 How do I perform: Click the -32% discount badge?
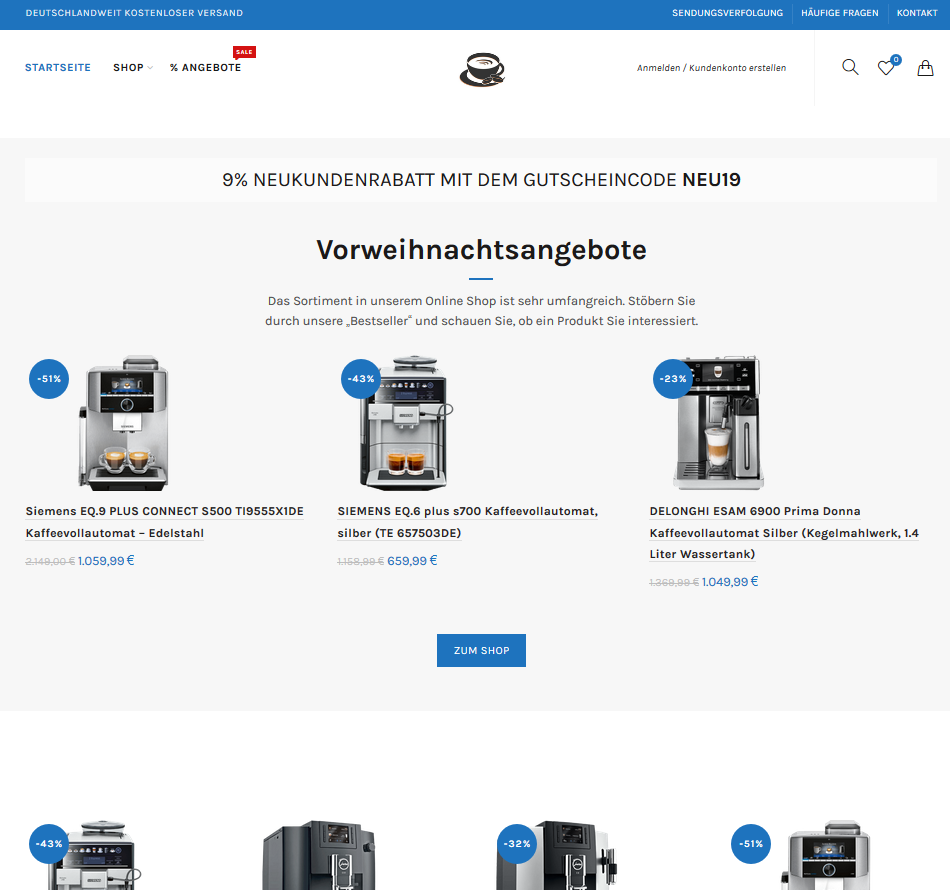pos(517,843)
